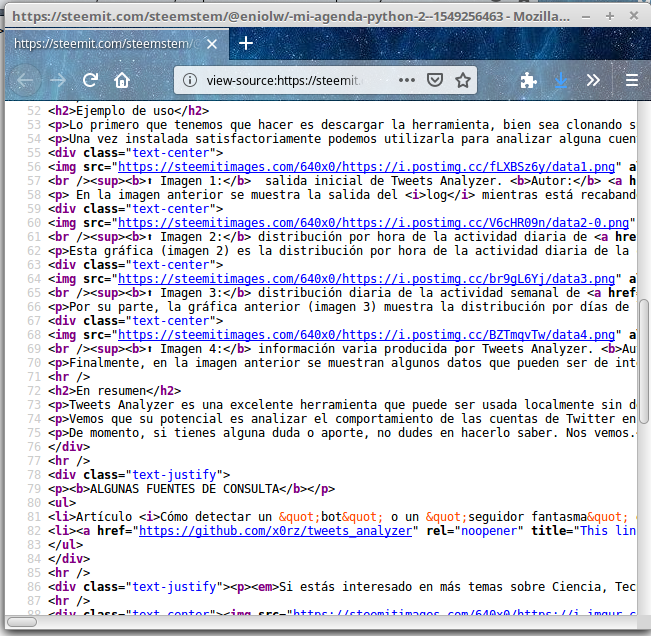Image resolution: width=651 pixels, height=636 pixels.
Task: Click the 'text-justify' class value on line 78
Action: (174, 475)
